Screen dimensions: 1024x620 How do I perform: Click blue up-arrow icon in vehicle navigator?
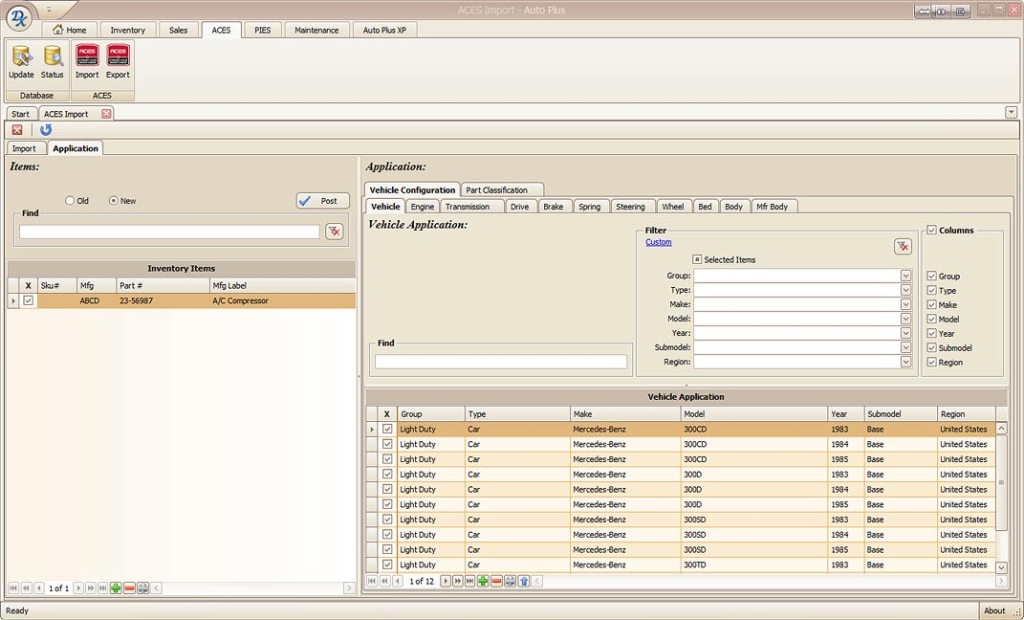click(524, 581)
